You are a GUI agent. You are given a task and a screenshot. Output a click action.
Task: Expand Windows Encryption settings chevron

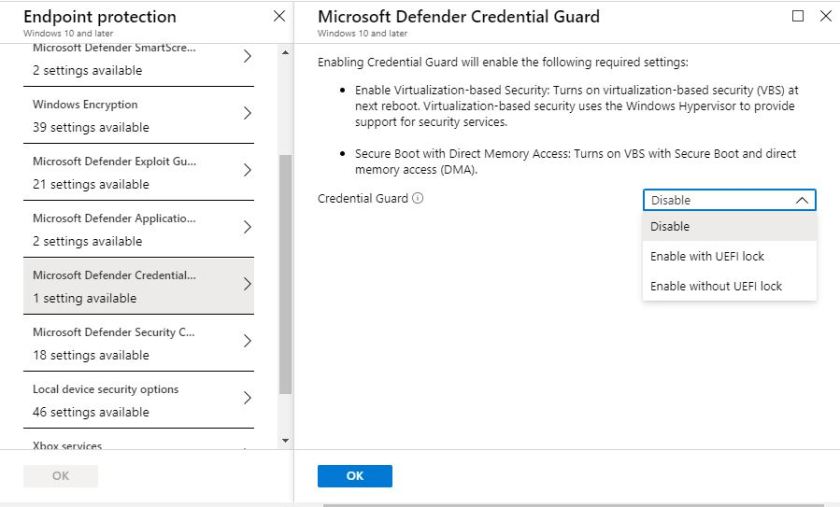[248, 114]
